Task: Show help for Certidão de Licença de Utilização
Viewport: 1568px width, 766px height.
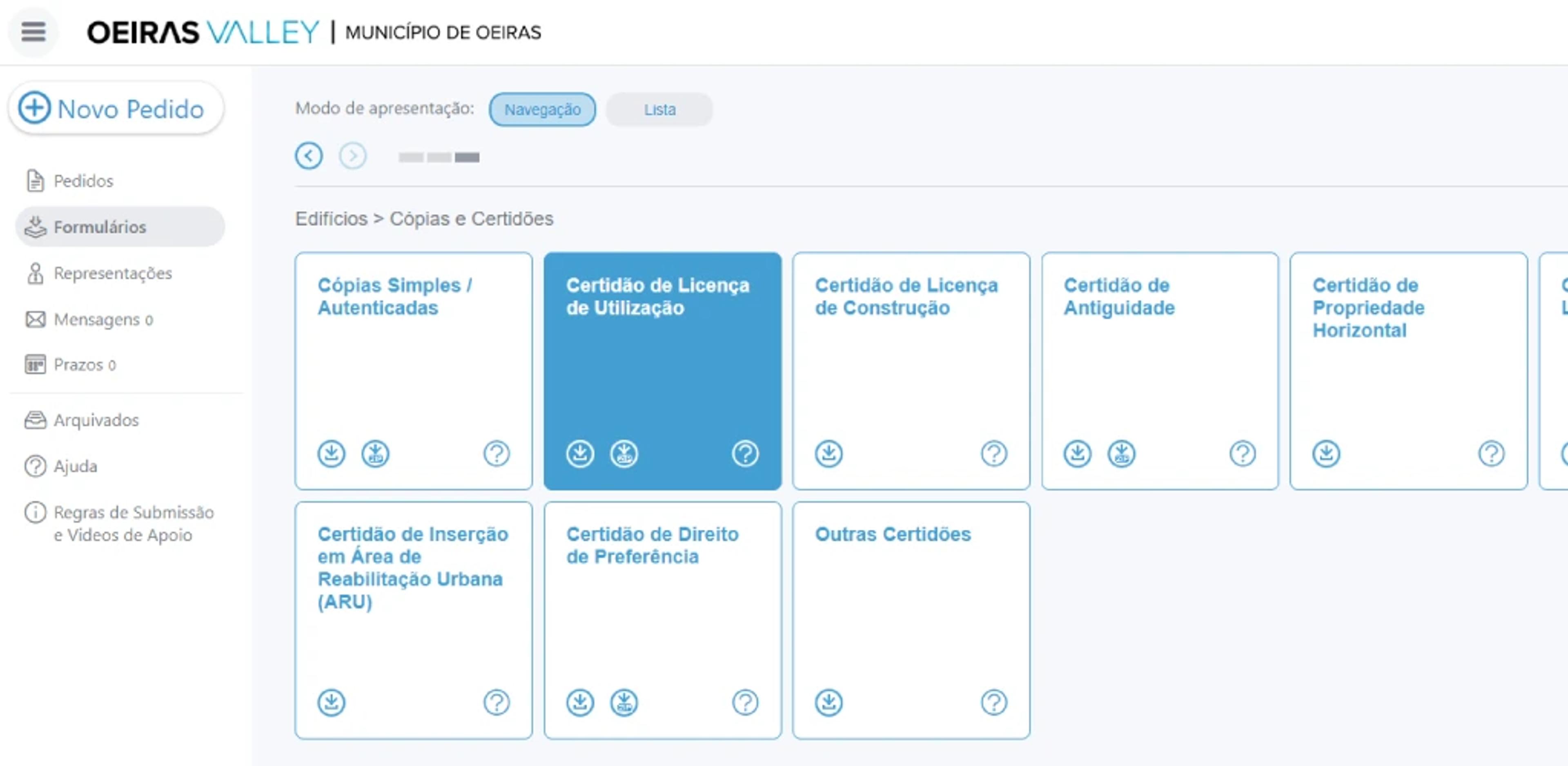Action: [x=746, y=453]
